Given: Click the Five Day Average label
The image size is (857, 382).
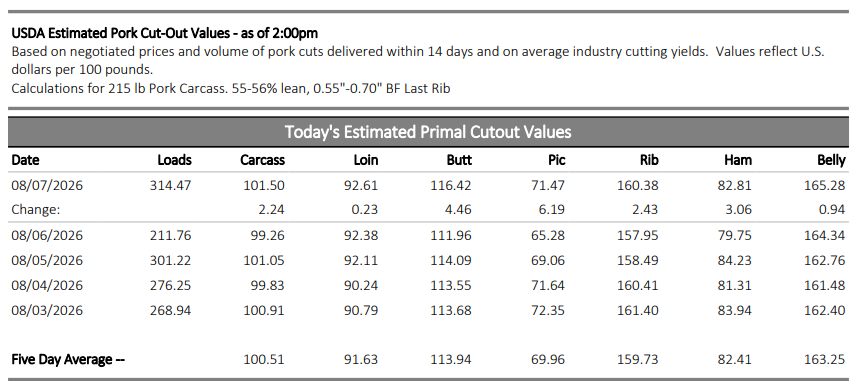Looking at the screenshot, I should (x=68, y=360).
